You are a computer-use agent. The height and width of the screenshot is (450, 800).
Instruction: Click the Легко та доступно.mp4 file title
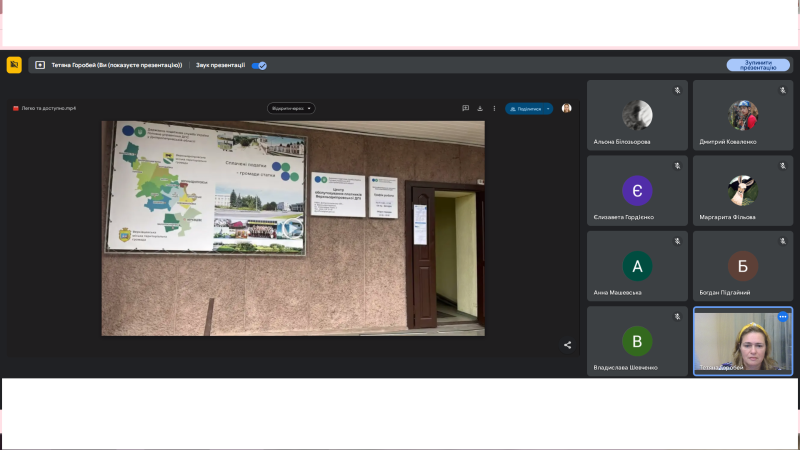pos(47,108)
